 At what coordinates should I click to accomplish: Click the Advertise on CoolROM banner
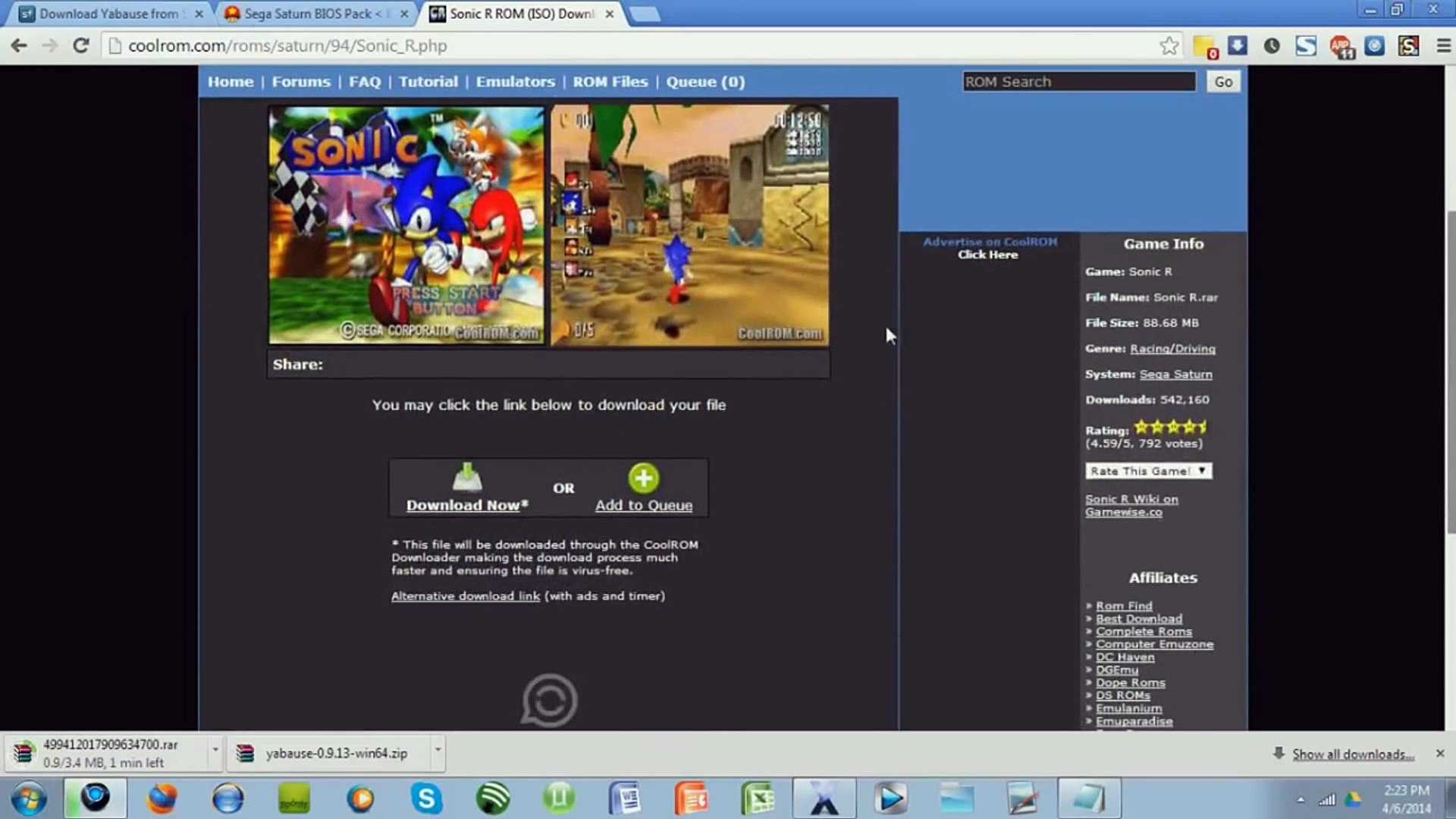(990, 247)
